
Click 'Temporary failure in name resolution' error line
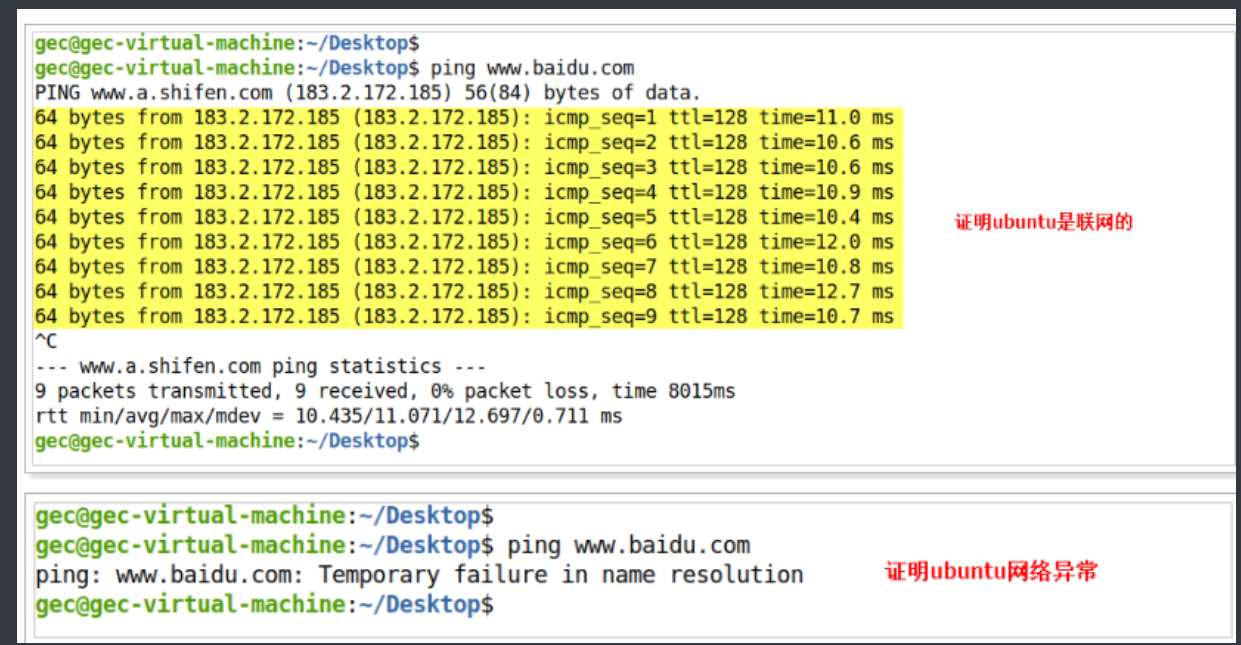[x=419, y=575]
